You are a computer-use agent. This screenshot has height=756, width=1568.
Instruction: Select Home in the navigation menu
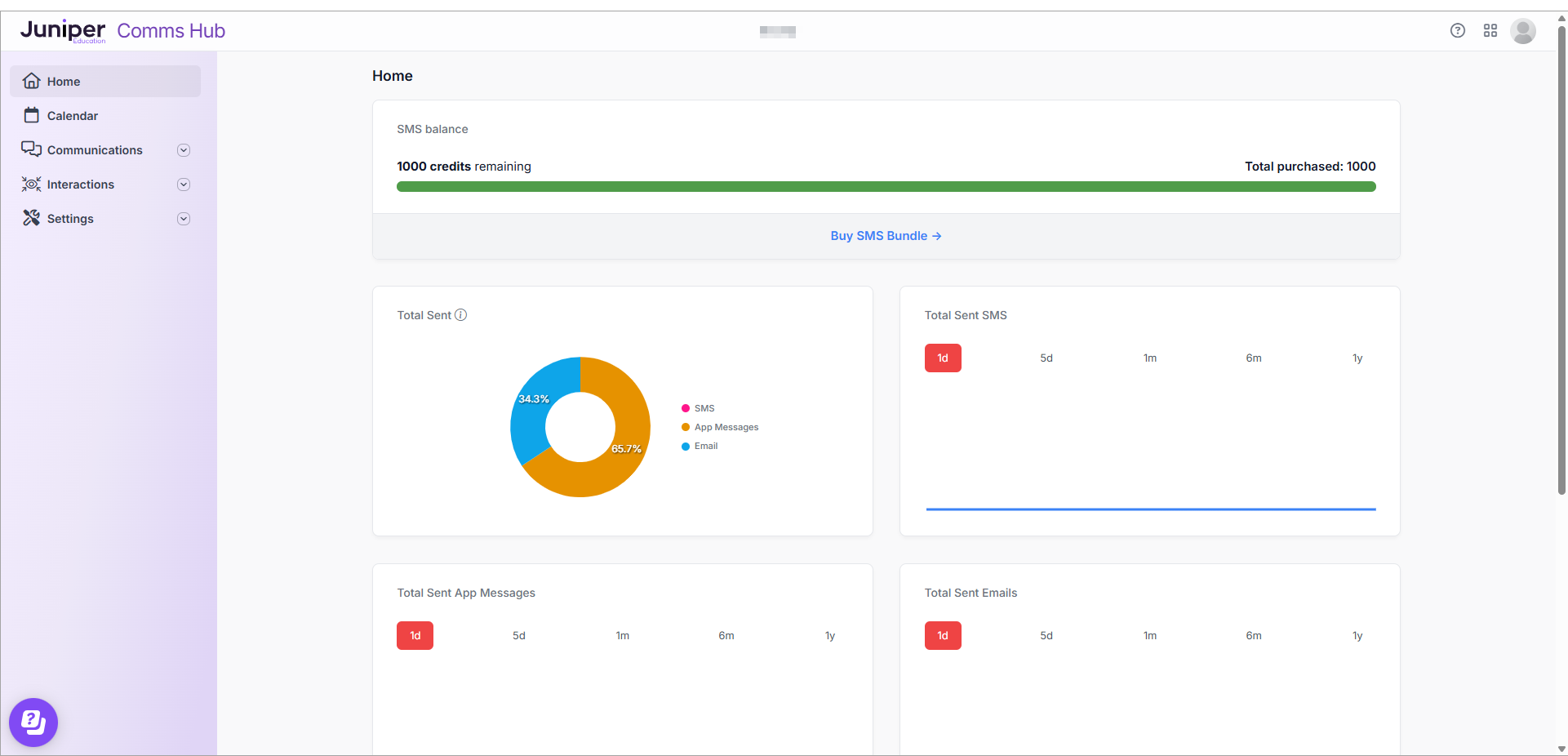coord(64,81)
